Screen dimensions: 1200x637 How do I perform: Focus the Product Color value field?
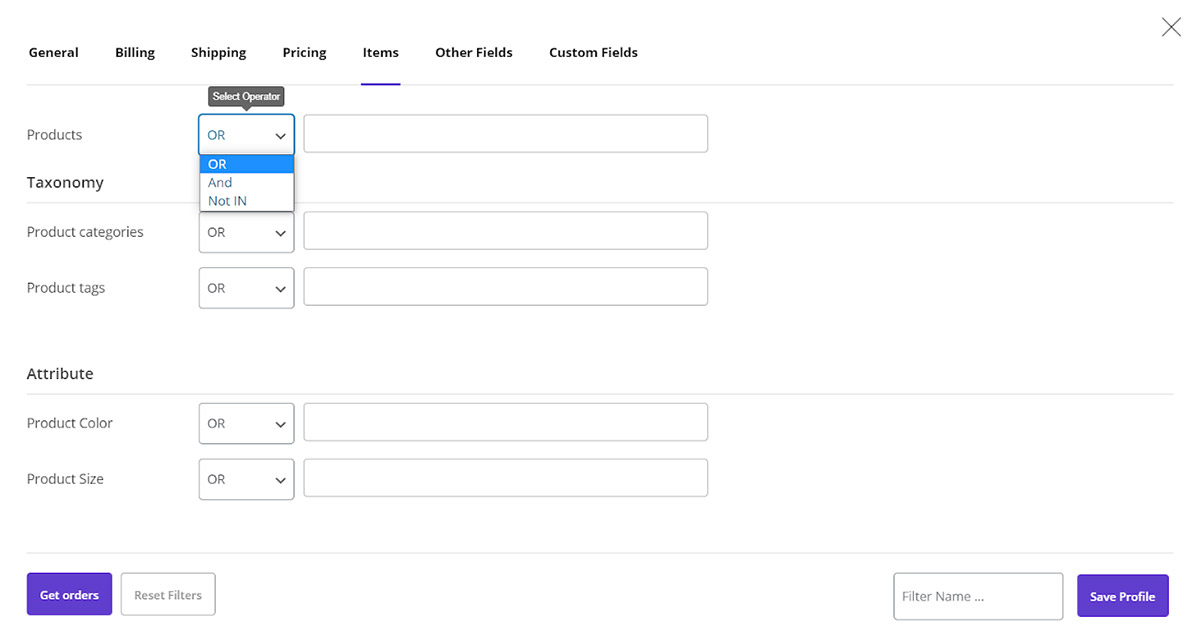(x=505, y=423)
